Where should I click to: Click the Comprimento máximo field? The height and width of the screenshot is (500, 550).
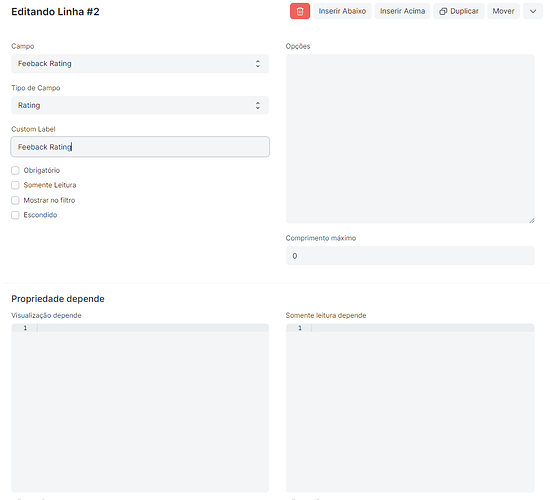point(410,256)
